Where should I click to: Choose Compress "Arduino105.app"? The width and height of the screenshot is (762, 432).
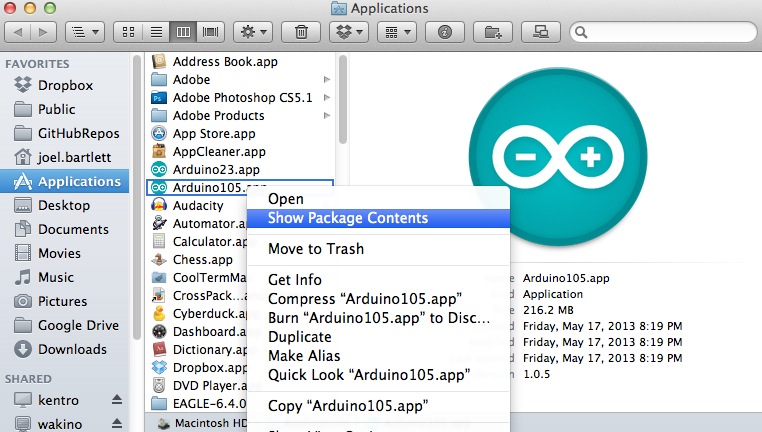tap(379, 299)
